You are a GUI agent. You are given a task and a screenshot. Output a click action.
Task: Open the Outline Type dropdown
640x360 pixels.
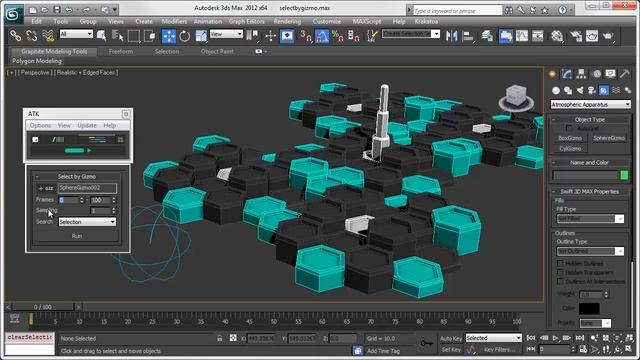590,251
